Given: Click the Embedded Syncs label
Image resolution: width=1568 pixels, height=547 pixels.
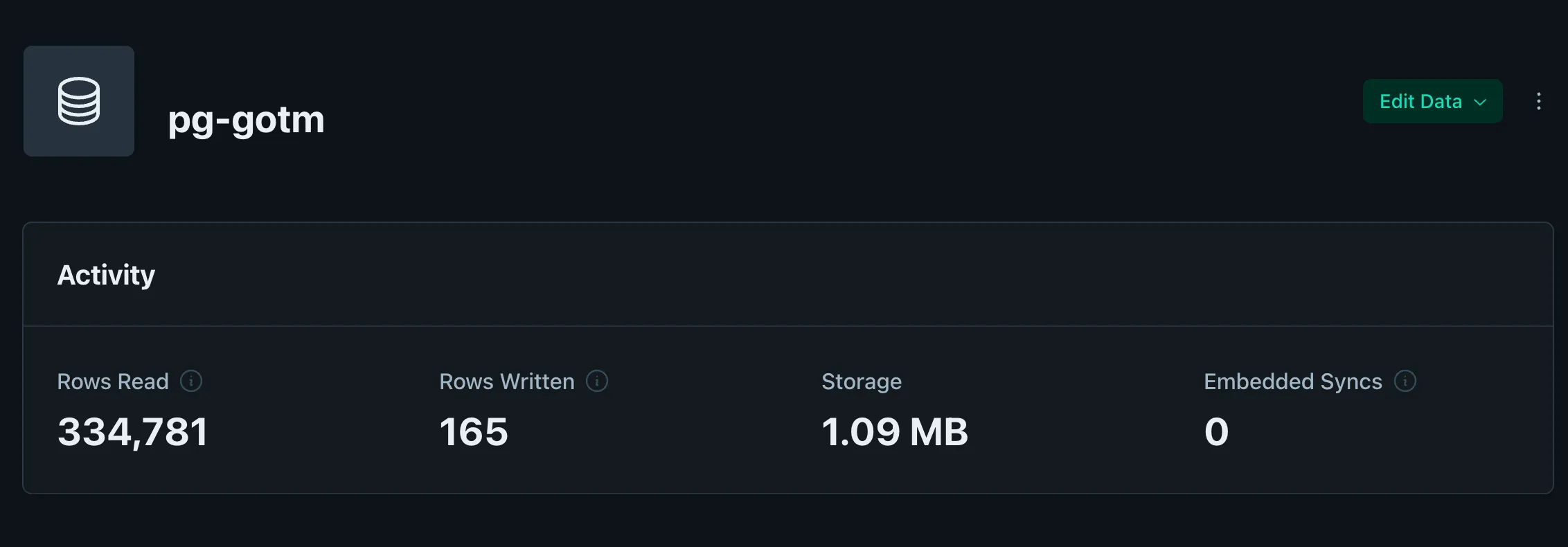Looking at the screenshot, I should pyautogui.click(x=1292, y=382).
